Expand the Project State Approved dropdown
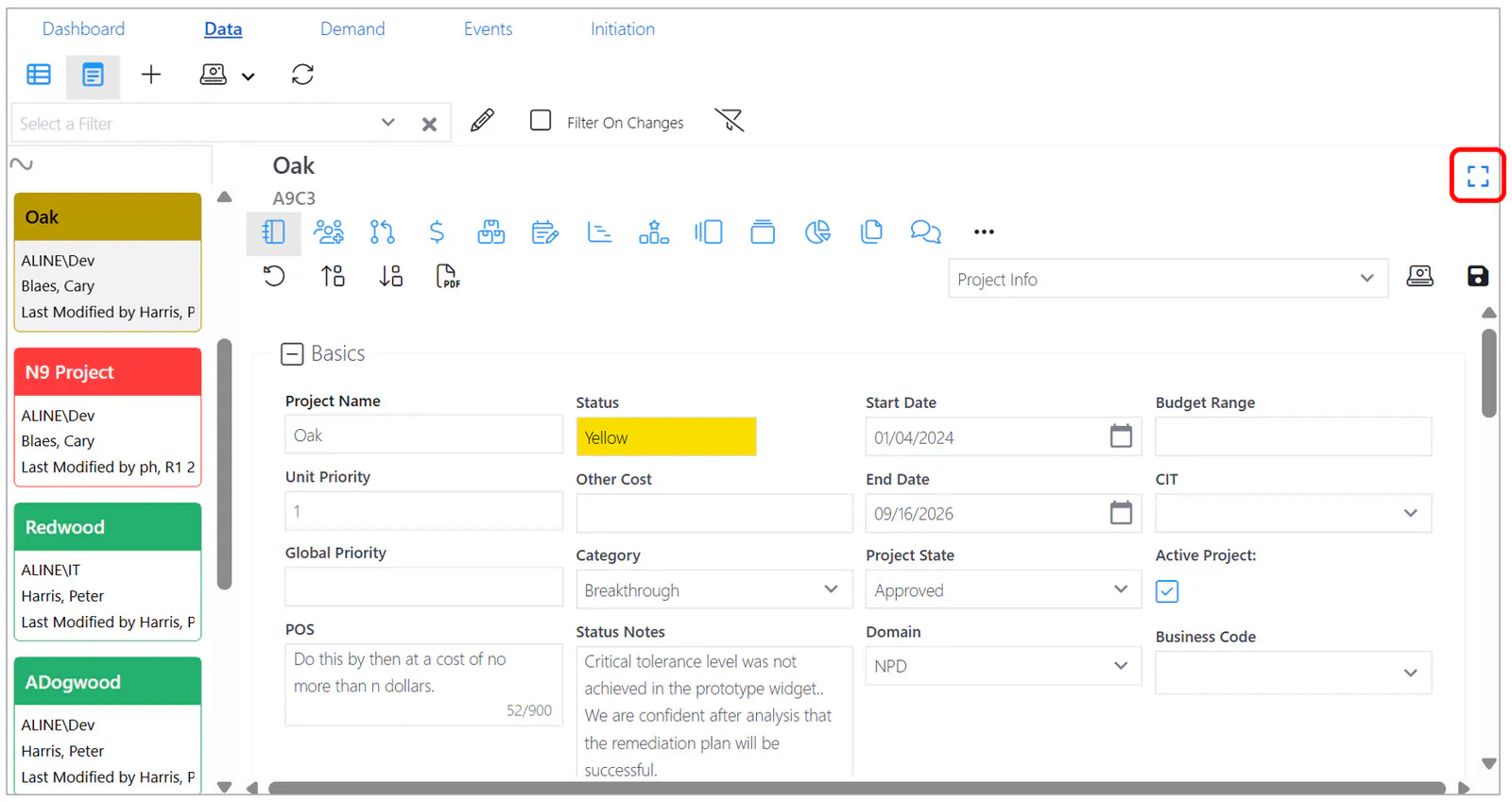Image resolution: width=1512 pixels, height=802 pixels. tap(1004, 589)
